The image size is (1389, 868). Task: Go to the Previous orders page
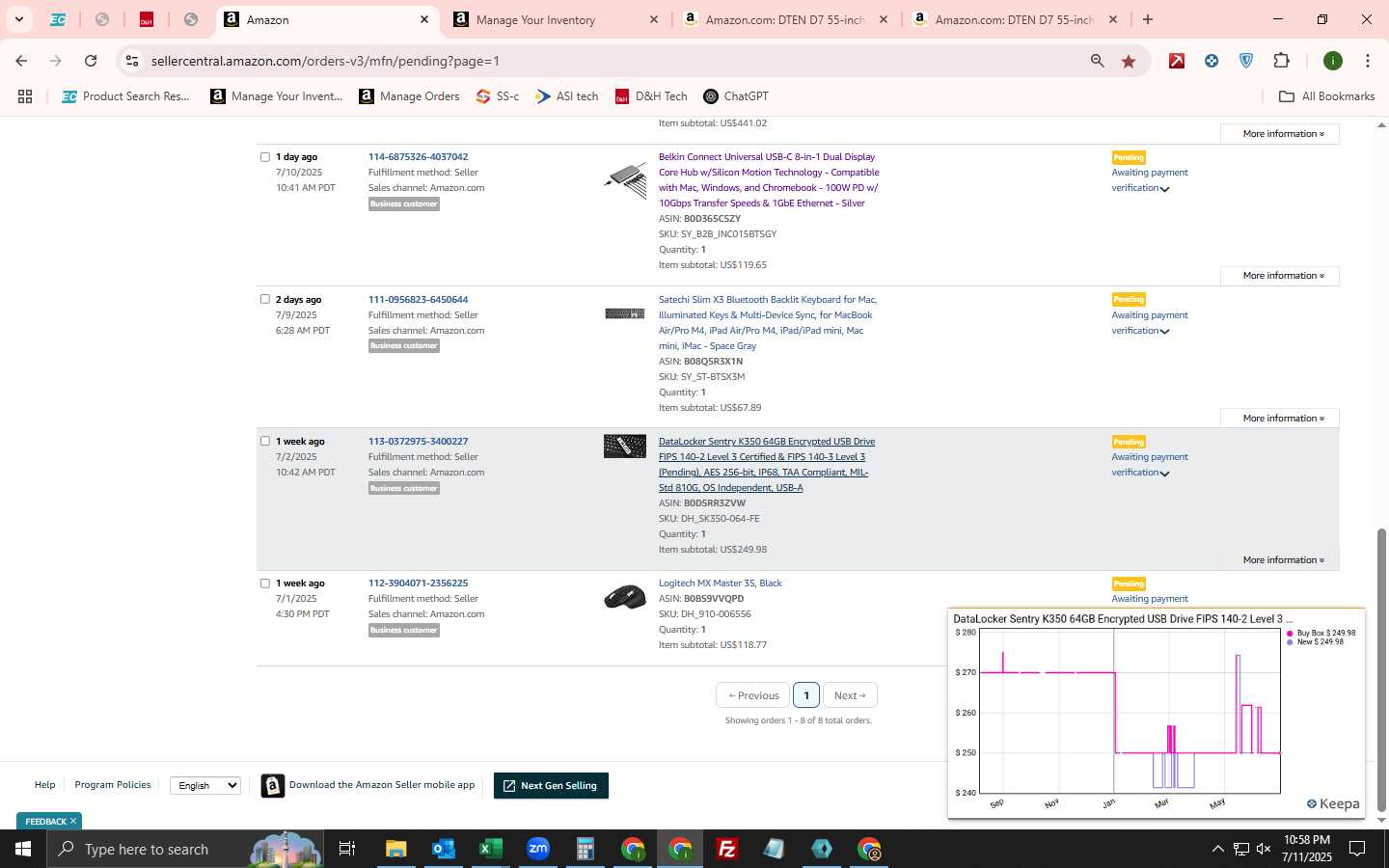(x=753, y=695)
